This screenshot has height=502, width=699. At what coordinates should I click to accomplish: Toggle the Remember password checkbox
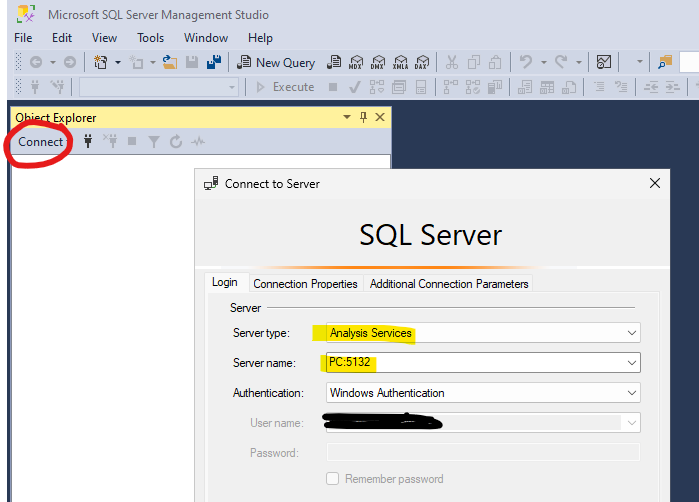pyautogui.click(x=333, y=479)
